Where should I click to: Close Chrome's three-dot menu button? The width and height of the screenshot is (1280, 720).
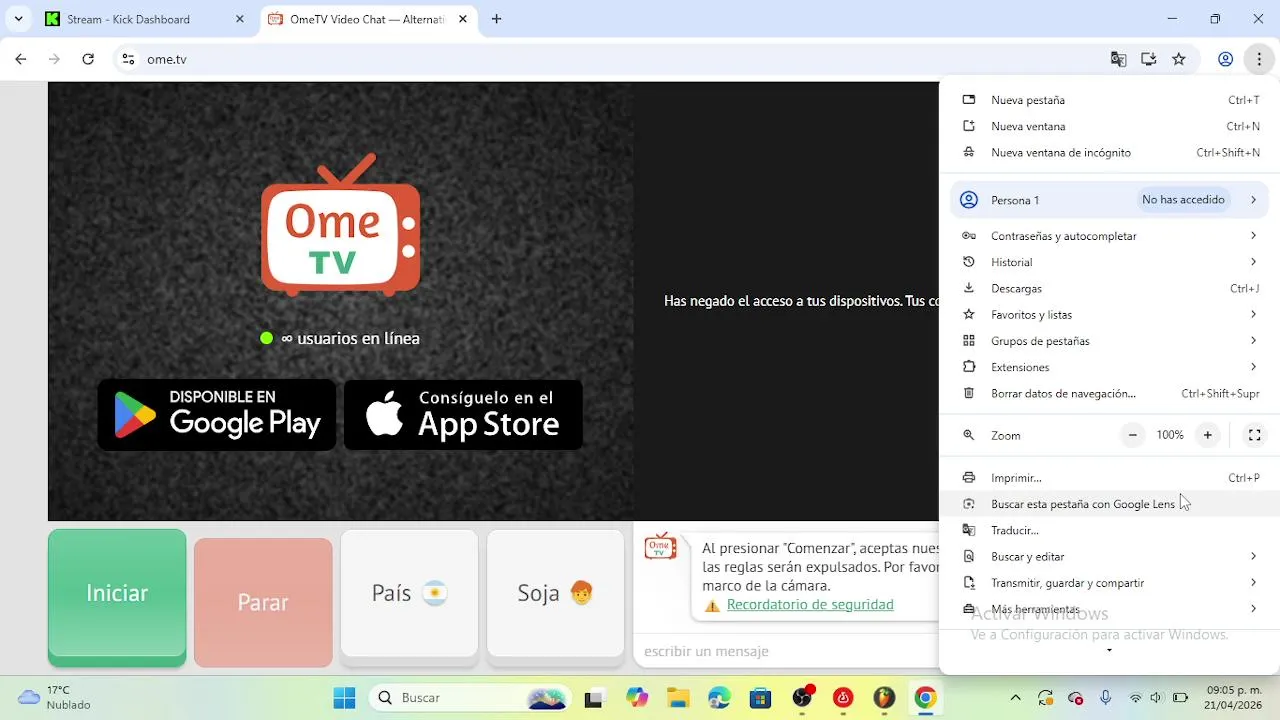click(1258, 59)
